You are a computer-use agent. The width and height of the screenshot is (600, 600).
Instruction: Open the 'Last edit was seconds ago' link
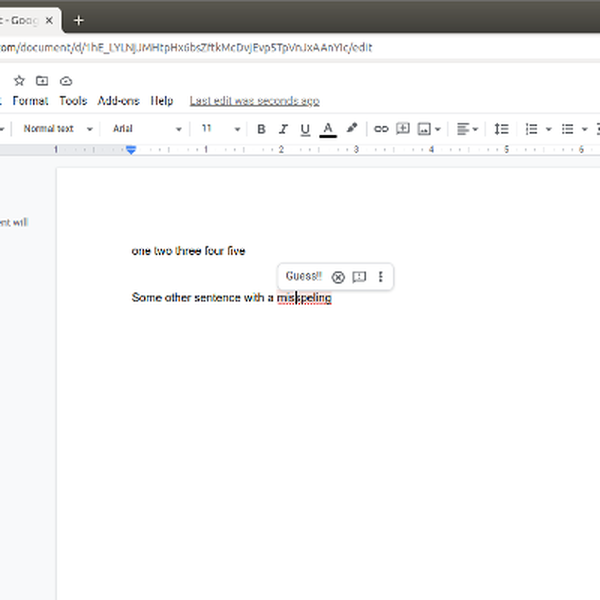click(254, 101)
